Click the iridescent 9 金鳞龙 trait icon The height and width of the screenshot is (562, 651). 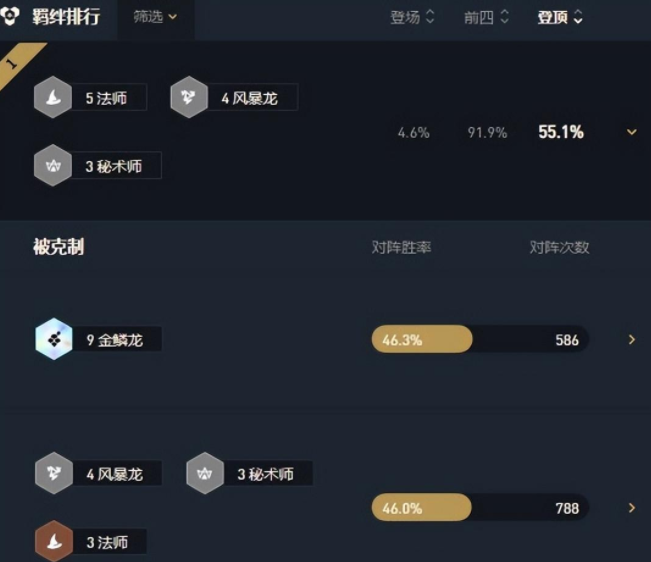54,339
